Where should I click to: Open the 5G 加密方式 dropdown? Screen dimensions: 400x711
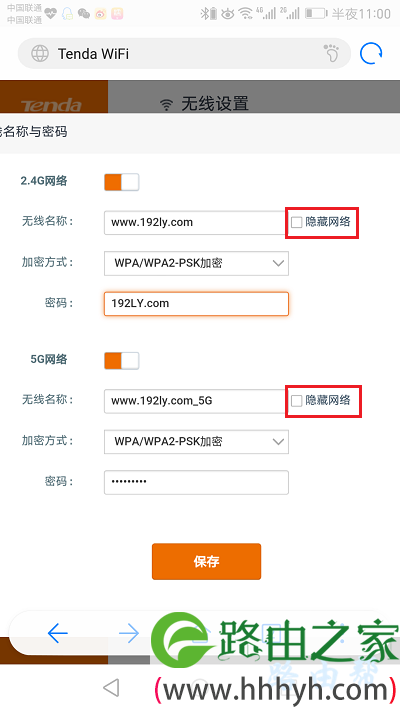pos(196,442)
